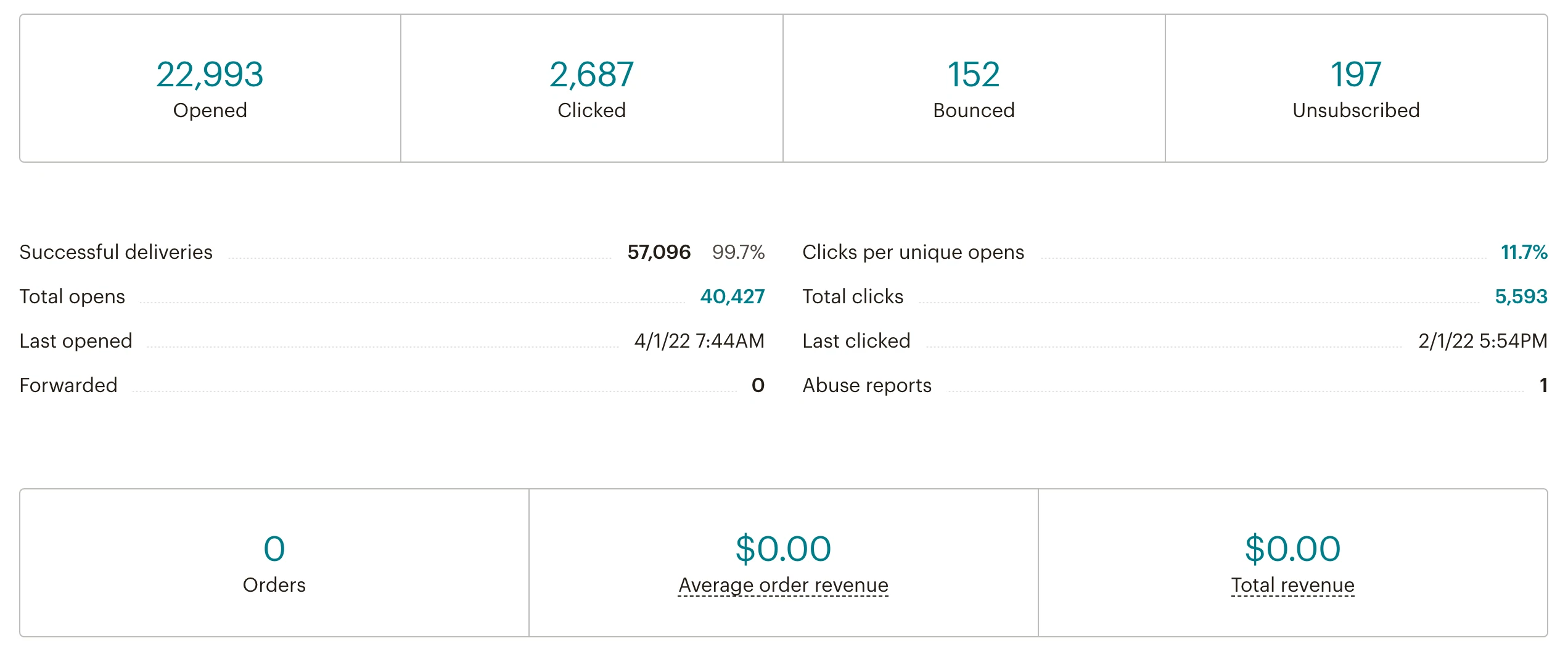Click the Abuse reports count

click(x=1543, y=385)
